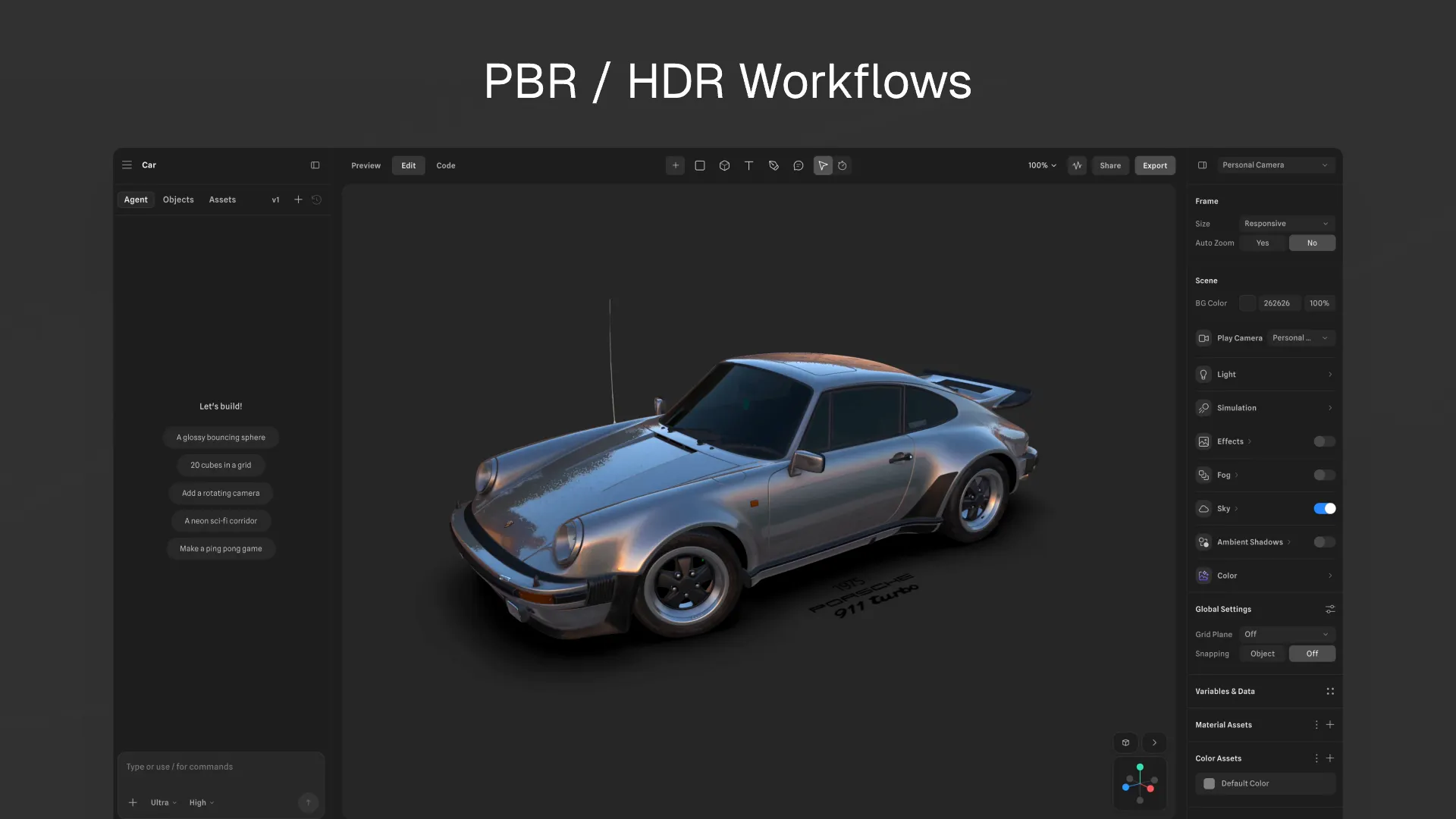This screenshot has height=819, width=1456.
Task: Toggle the right panel layout icon
Action: click(1203, 165)
